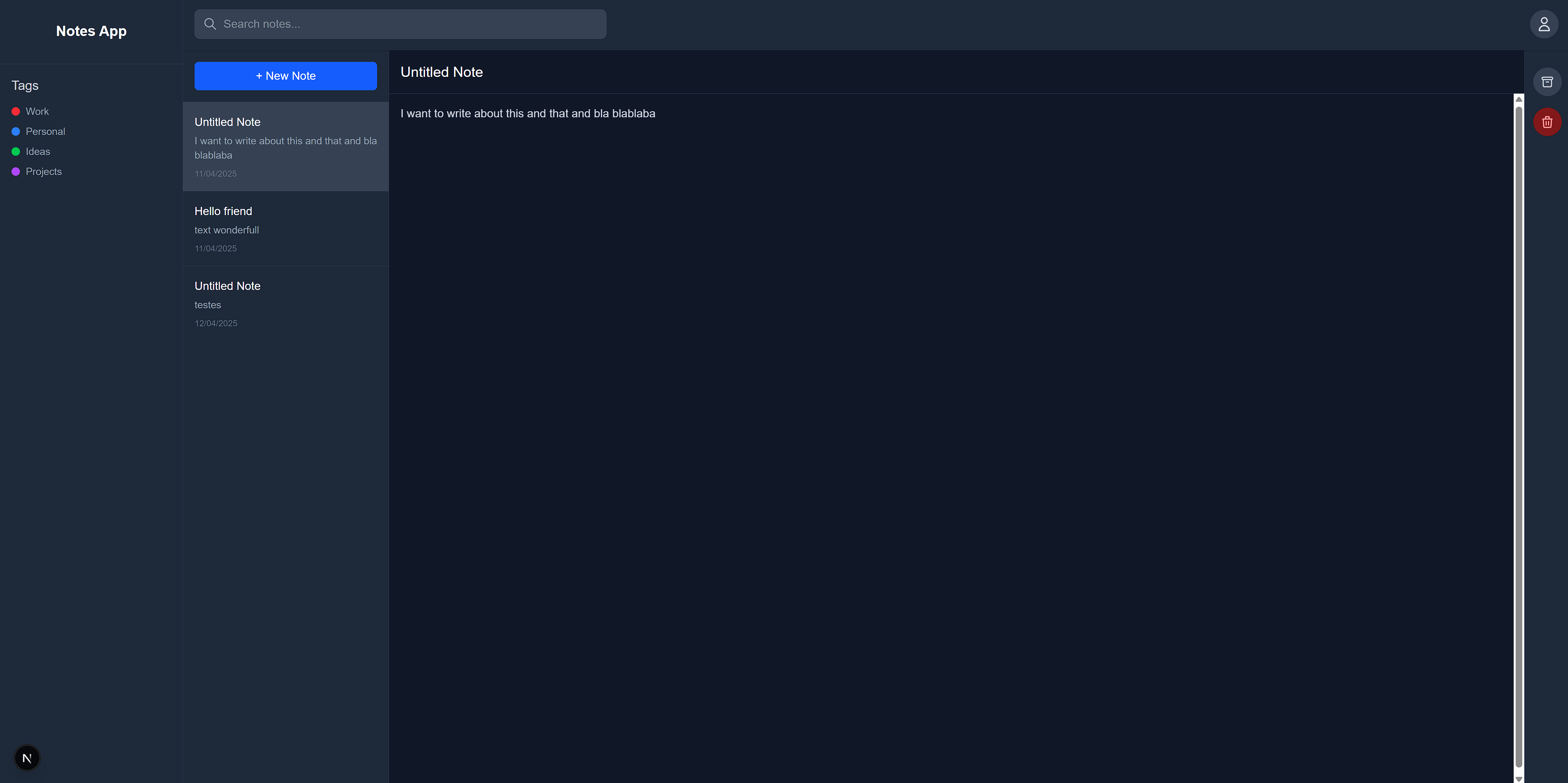Image resolution: width=1568 pixels, height=783 pixels.
Task: Click the text wonderfull preview
Action: (226, 230)
